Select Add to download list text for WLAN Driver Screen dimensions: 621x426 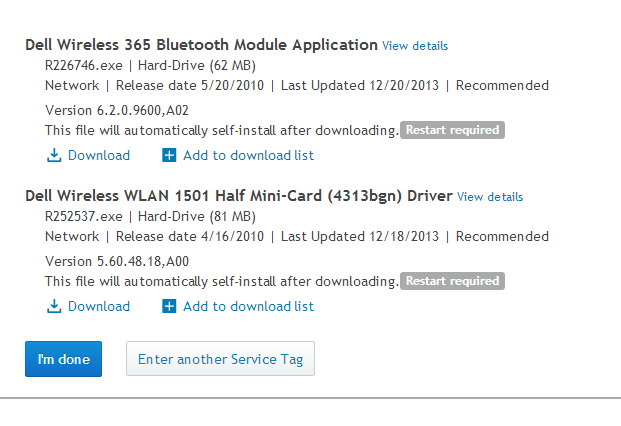click(248, 306)
